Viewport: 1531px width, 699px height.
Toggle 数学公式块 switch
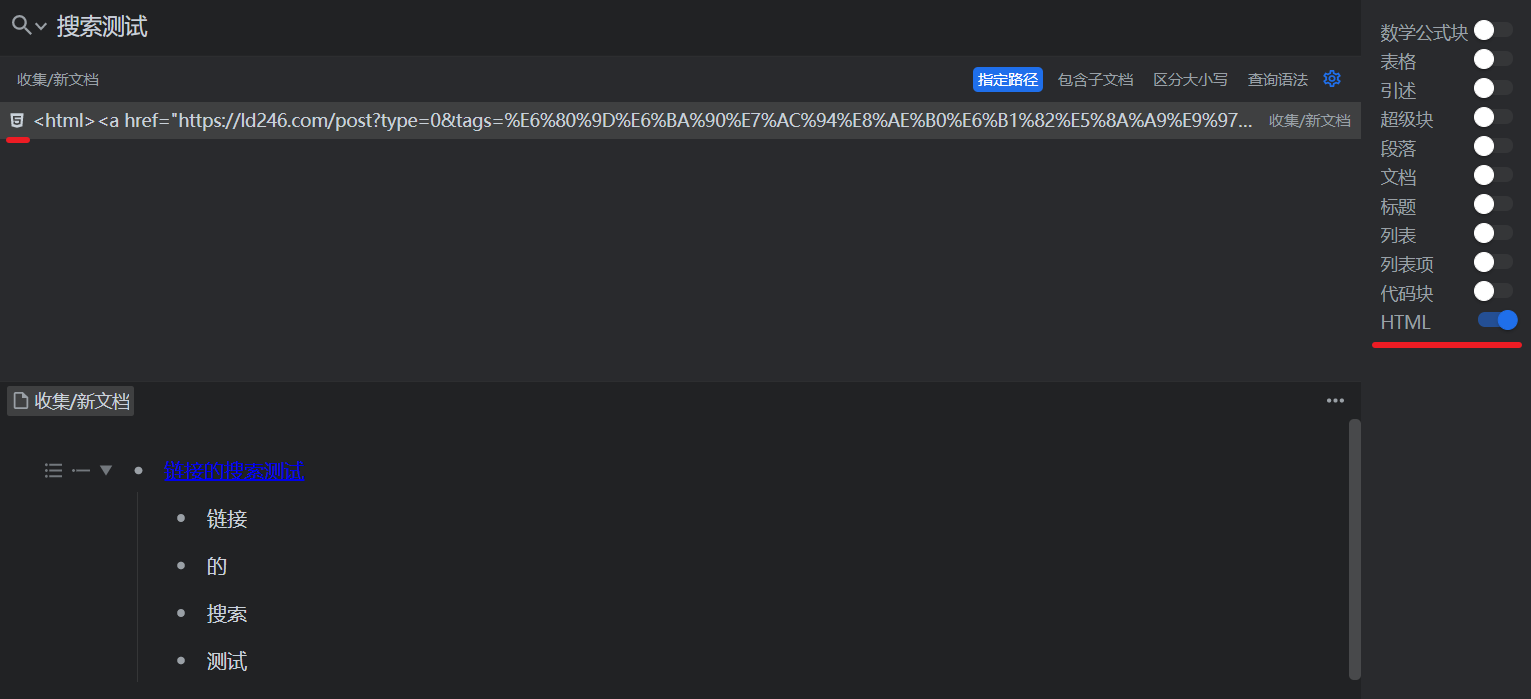(x=1493, y=30)
